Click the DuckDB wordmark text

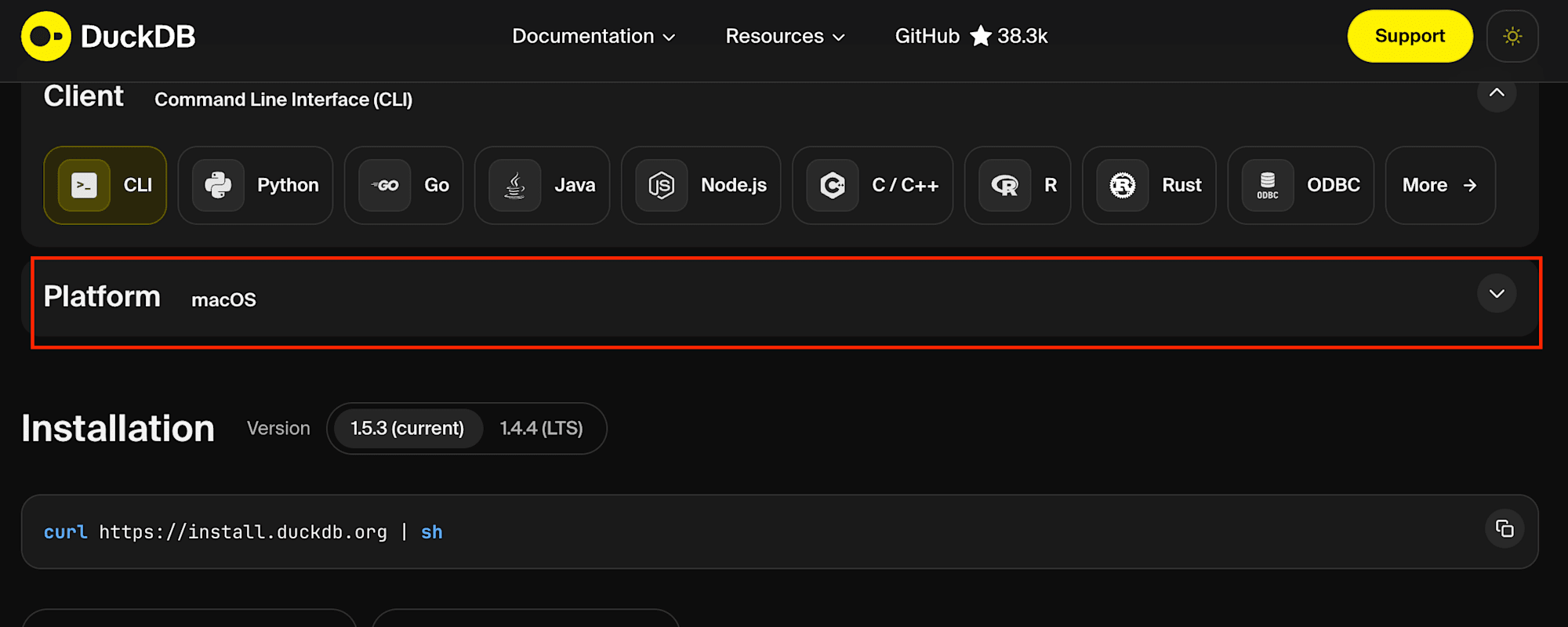tap(138, 37)
